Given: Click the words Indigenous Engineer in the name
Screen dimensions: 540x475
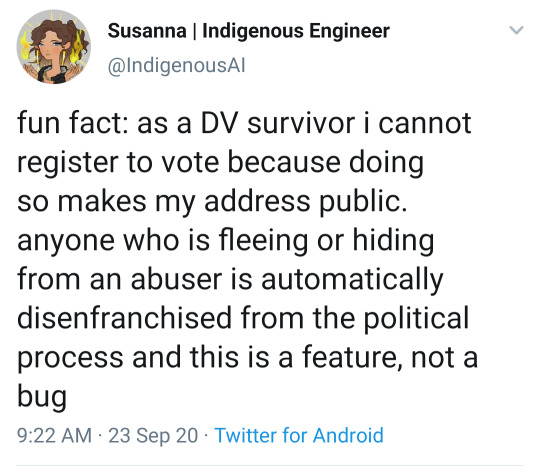Looking at the screenshot, I should tap(296, 31).
